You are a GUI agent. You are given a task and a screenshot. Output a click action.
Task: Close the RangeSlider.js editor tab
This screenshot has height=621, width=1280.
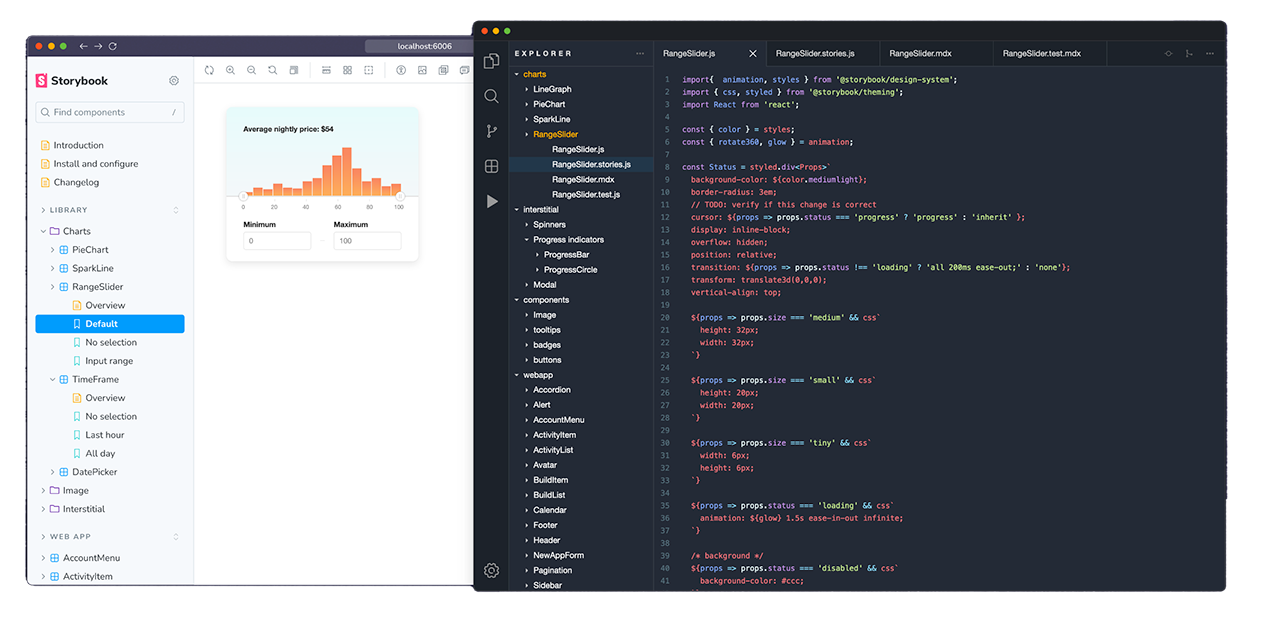click(753, 53)
